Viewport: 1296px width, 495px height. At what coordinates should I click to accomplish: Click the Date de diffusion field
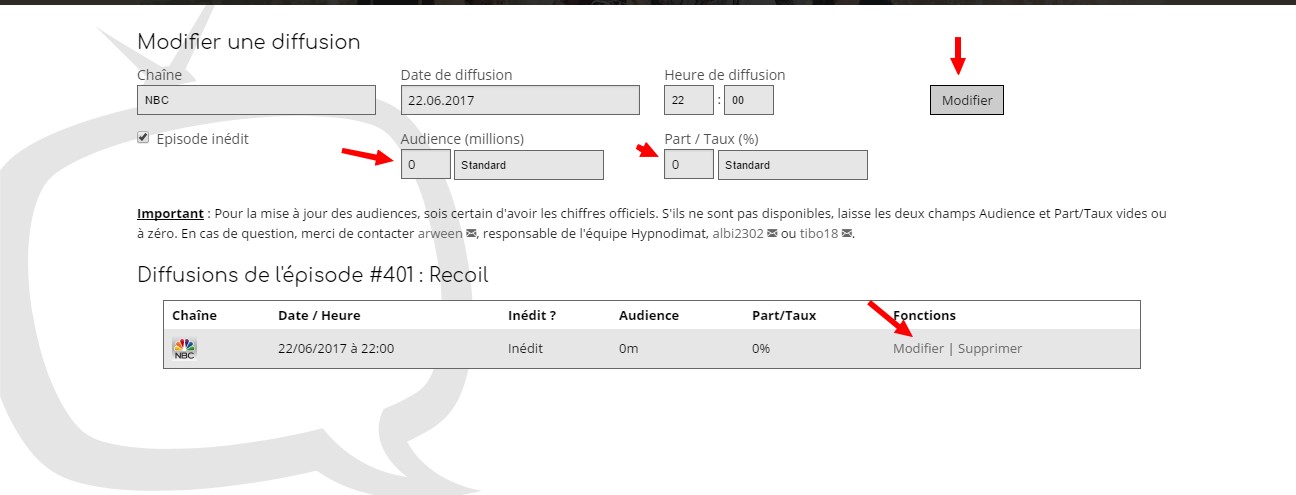(x=520, y=100)
